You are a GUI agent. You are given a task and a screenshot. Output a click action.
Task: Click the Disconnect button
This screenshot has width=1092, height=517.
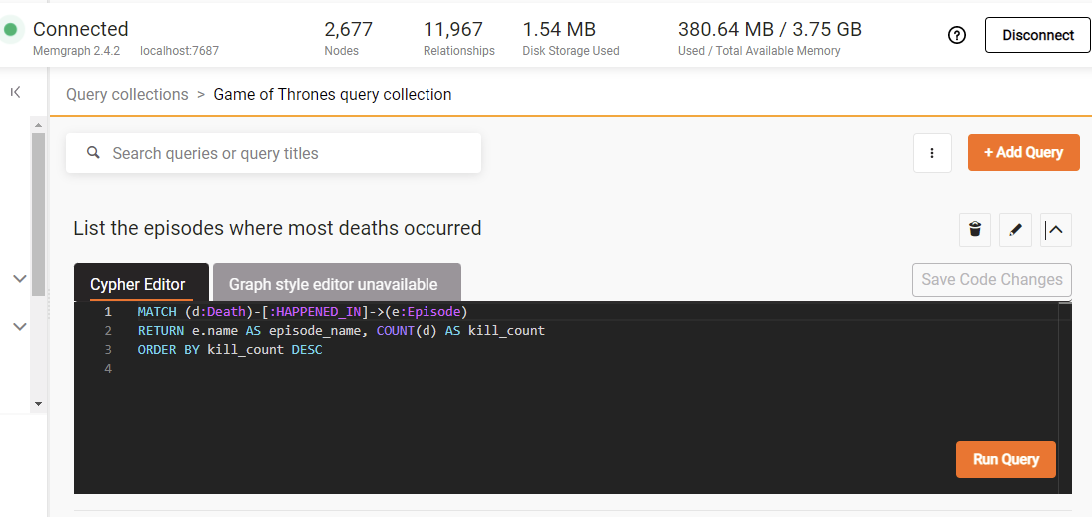(x=1038, y=36)
